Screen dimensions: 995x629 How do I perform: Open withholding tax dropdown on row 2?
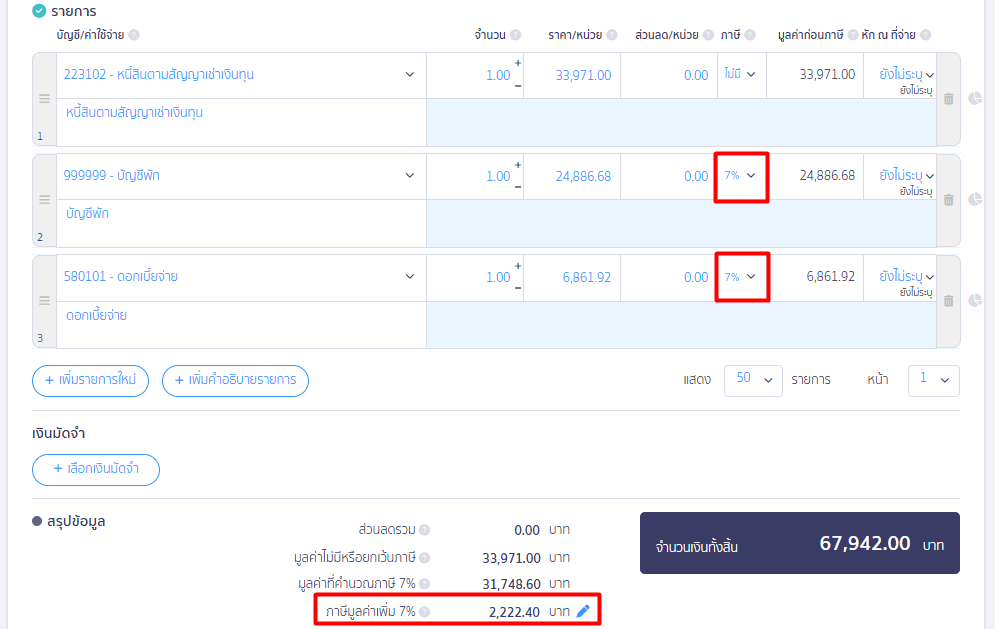(x=907, y=176)
